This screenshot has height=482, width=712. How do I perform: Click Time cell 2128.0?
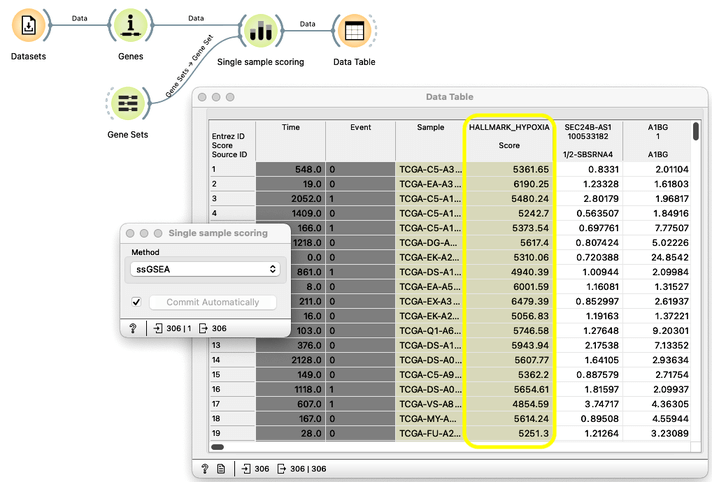[291, 360]
